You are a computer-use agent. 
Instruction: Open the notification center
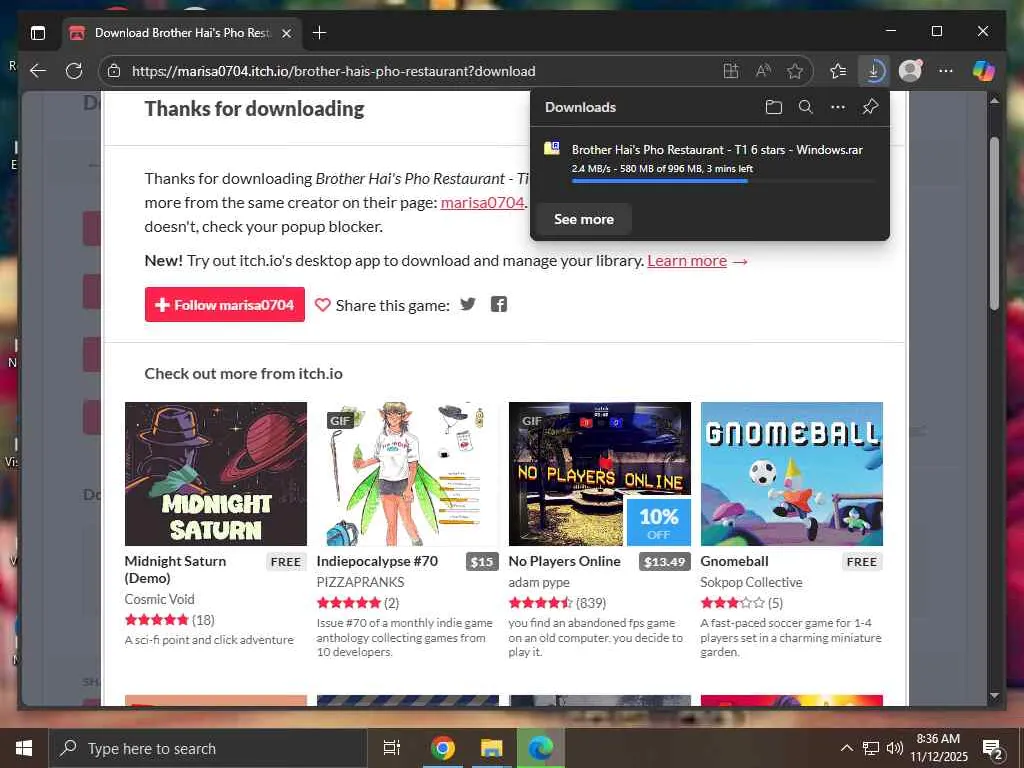[x=993, y=749]
